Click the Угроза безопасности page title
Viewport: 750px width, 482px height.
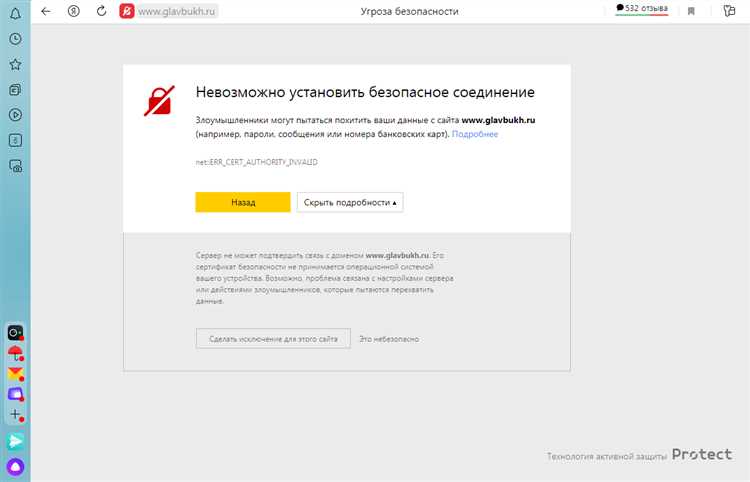pos(409,11)
